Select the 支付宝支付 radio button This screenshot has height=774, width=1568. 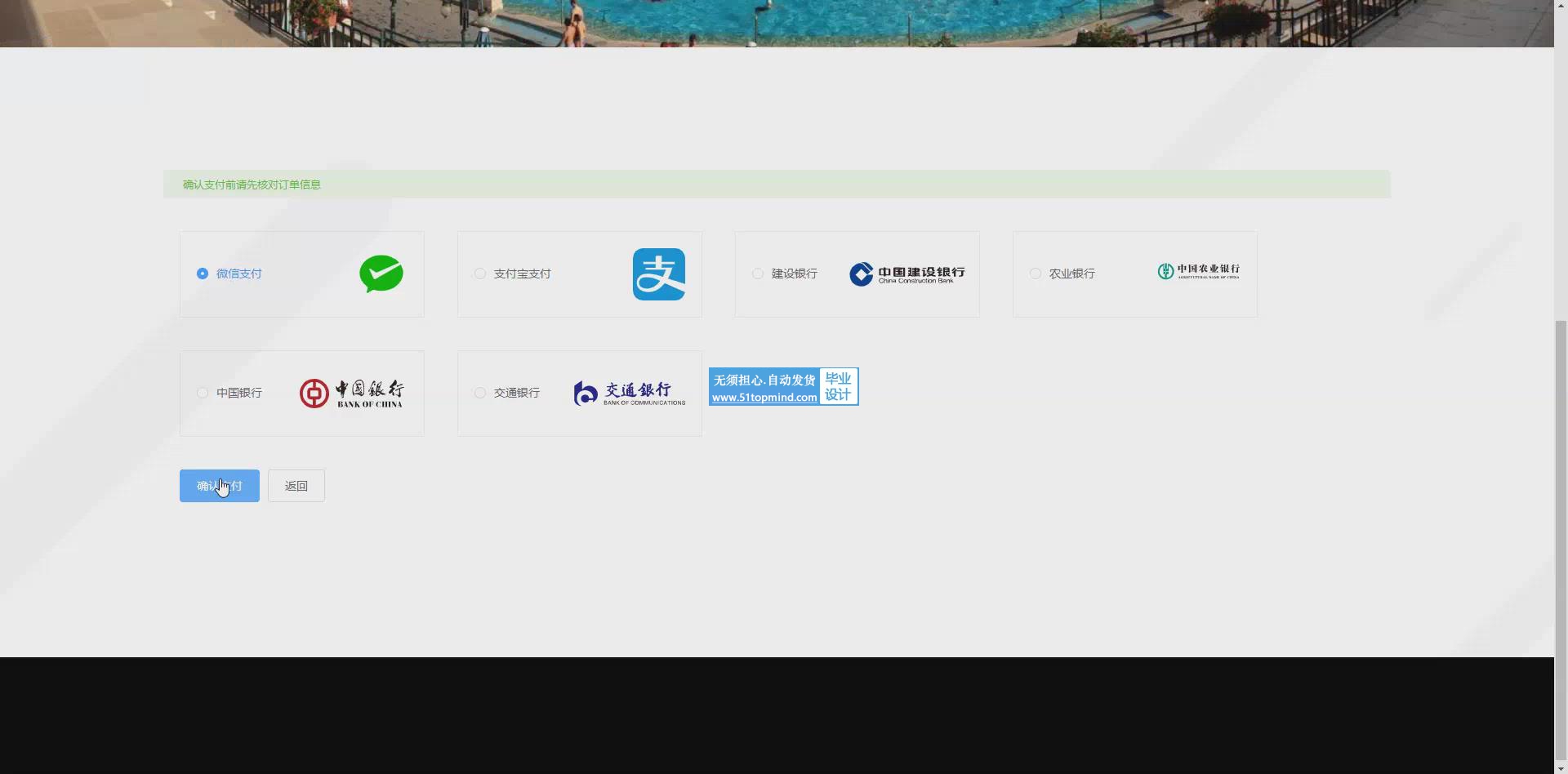tap(480, 274)
